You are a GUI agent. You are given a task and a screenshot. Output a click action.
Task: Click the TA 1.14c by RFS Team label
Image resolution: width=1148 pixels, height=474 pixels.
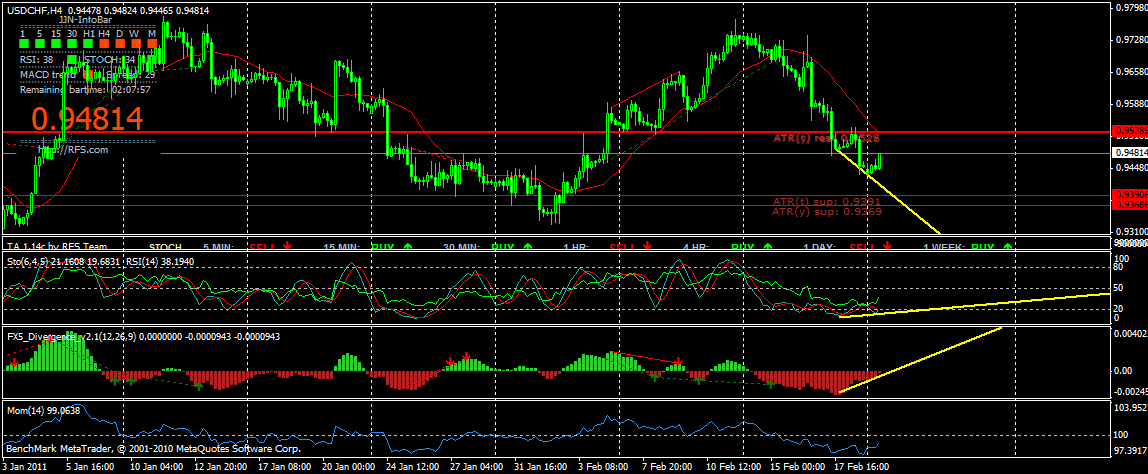coord(56,246)
